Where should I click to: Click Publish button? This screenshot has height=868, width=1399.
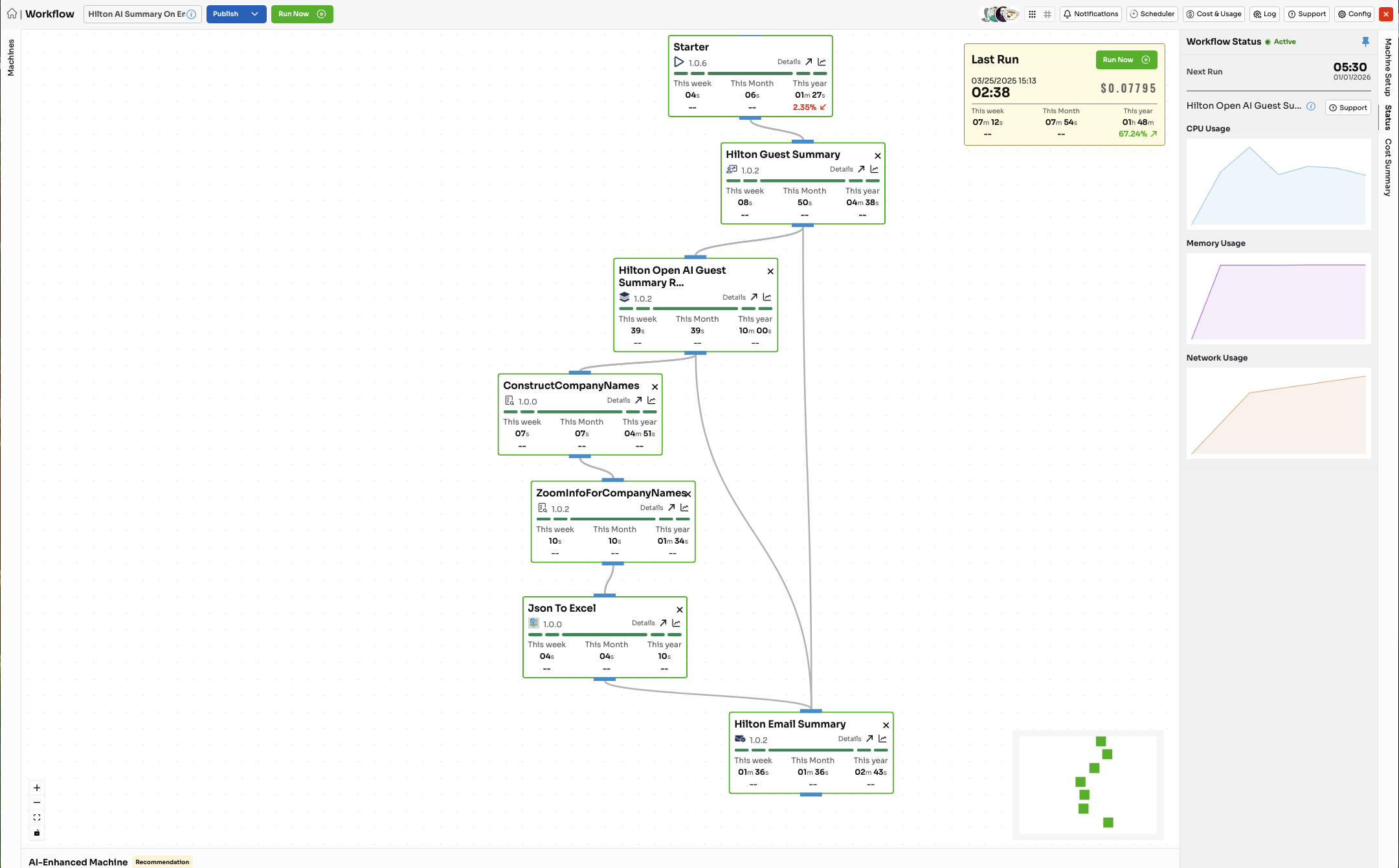[x=226, y=14]
